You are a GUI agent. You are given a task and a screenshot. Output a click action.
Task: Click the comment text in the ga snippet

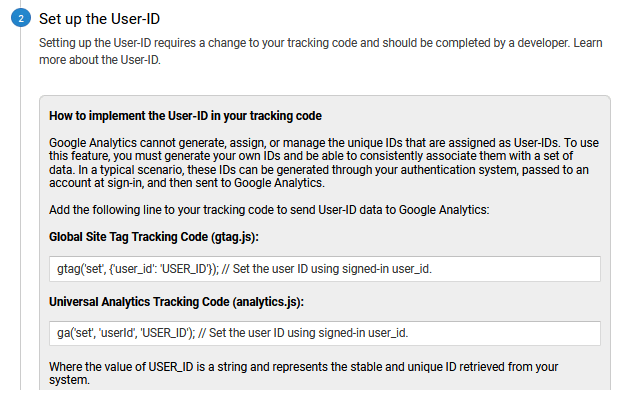pyautogui.click(x=318, y=333)
